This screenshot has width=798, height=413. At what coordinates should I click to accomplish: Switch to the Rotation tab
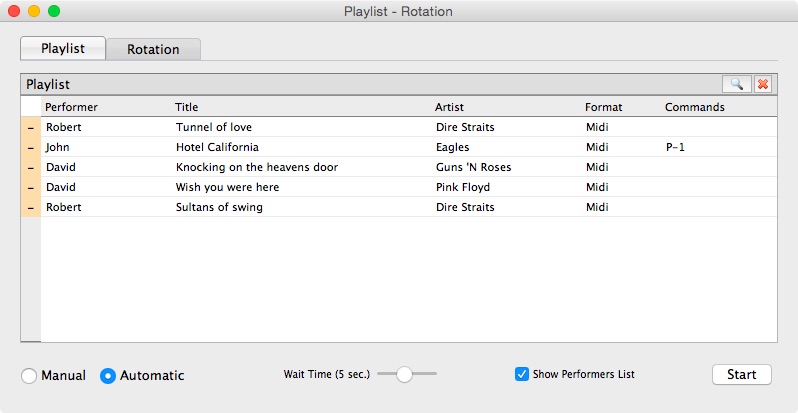point(153,49)
